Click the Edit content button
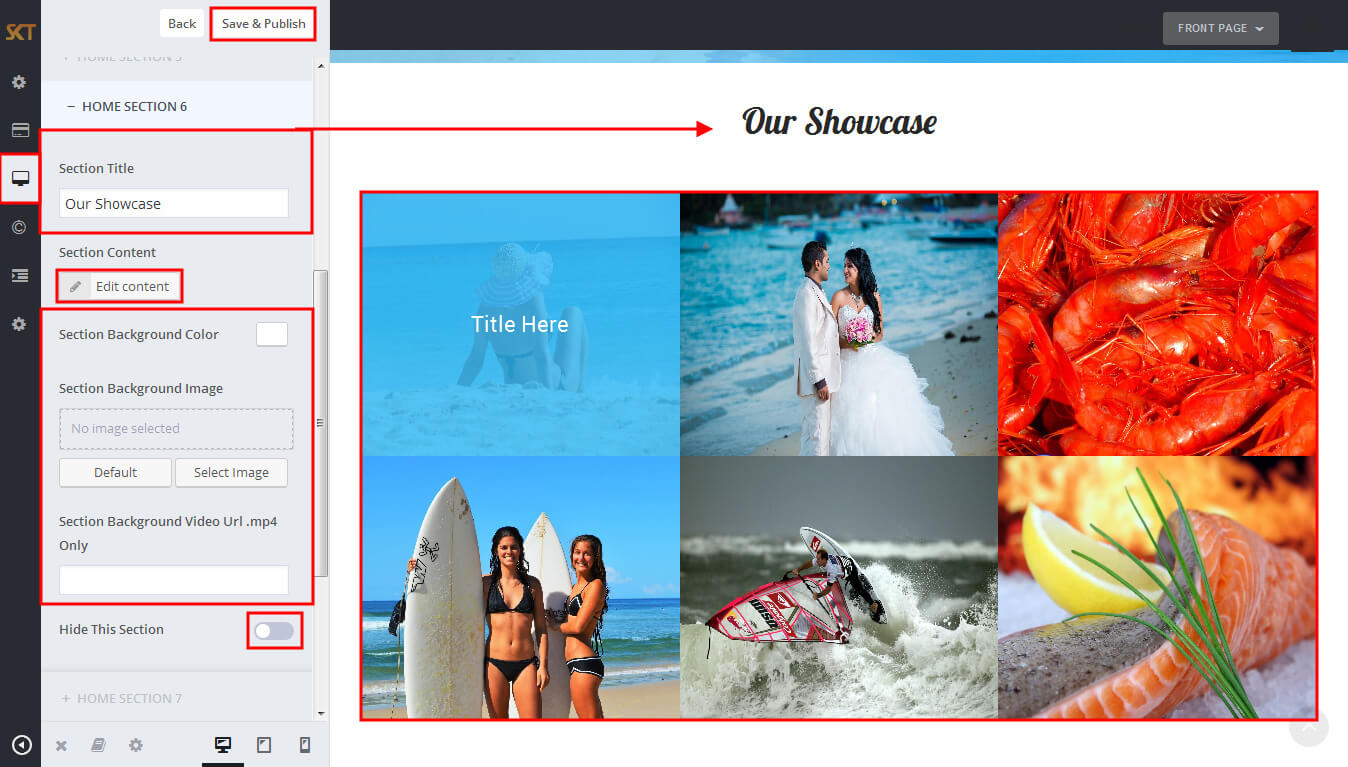This screenshot has width=1348, height=767. pos(120,286)
